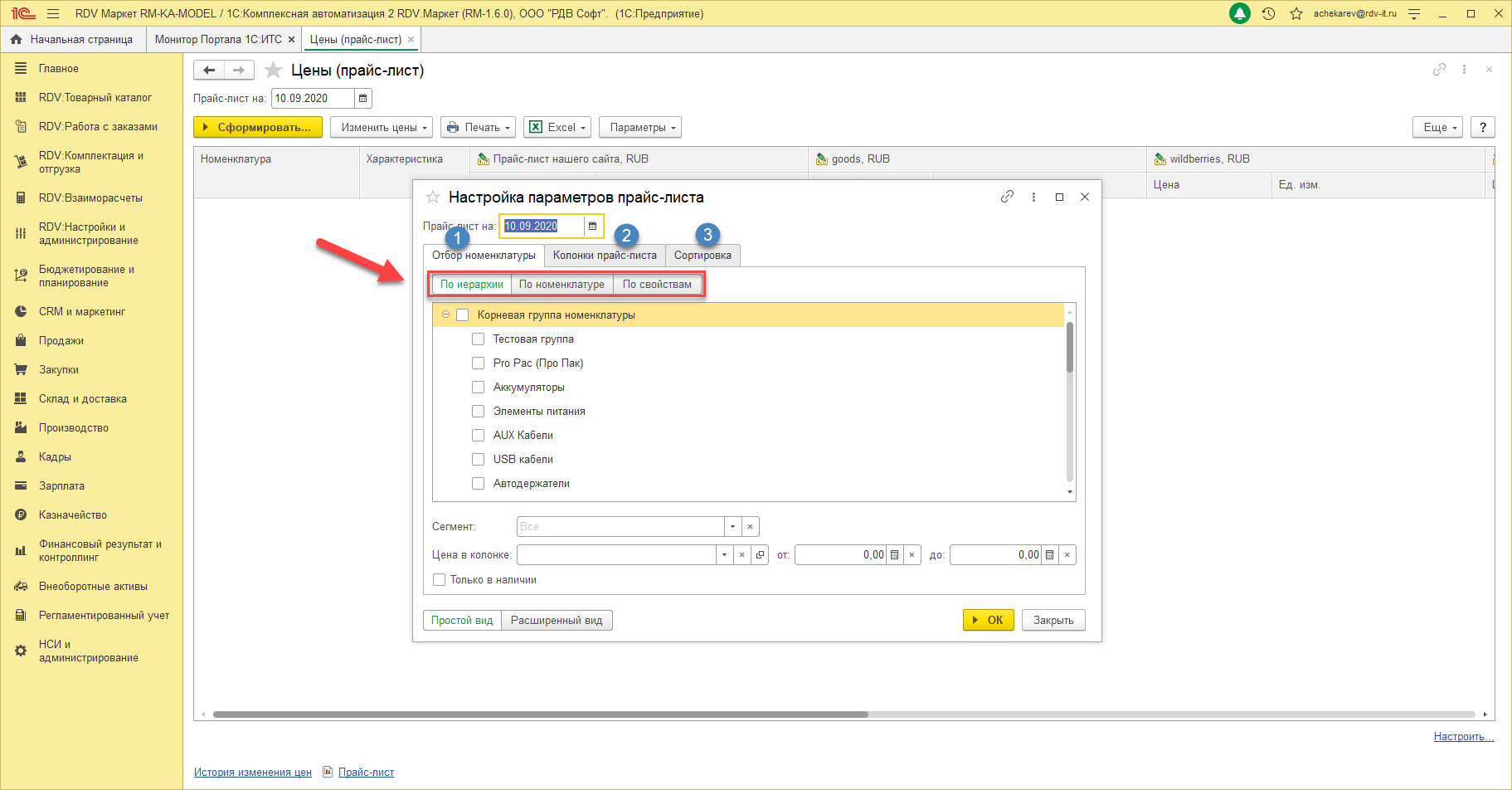Open the history clock icon

click(1268, 13)
